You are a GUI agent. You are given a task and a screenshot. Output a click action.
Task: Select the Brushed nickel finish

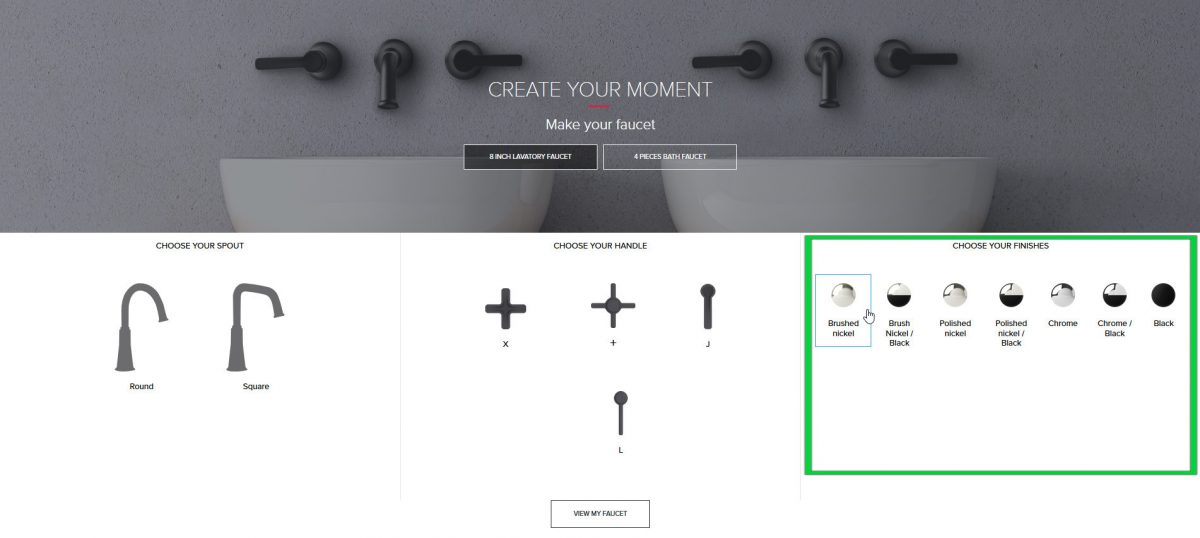coord(843,310)
